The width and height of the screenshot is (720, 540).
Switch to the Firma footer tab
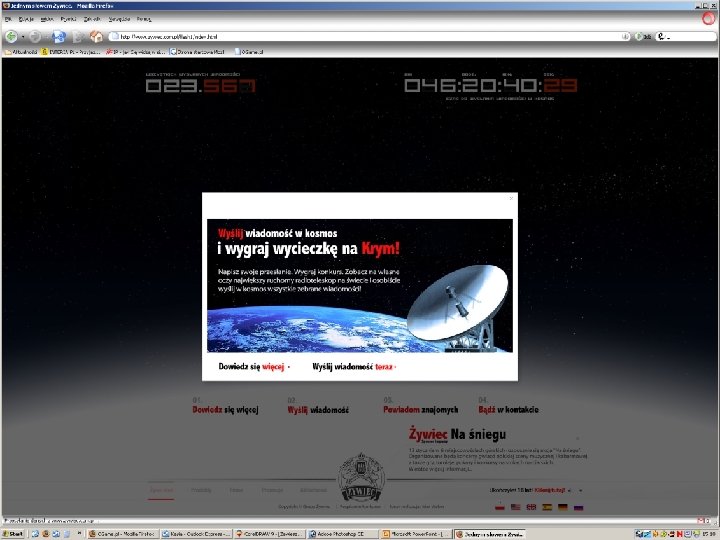(236, 490)
